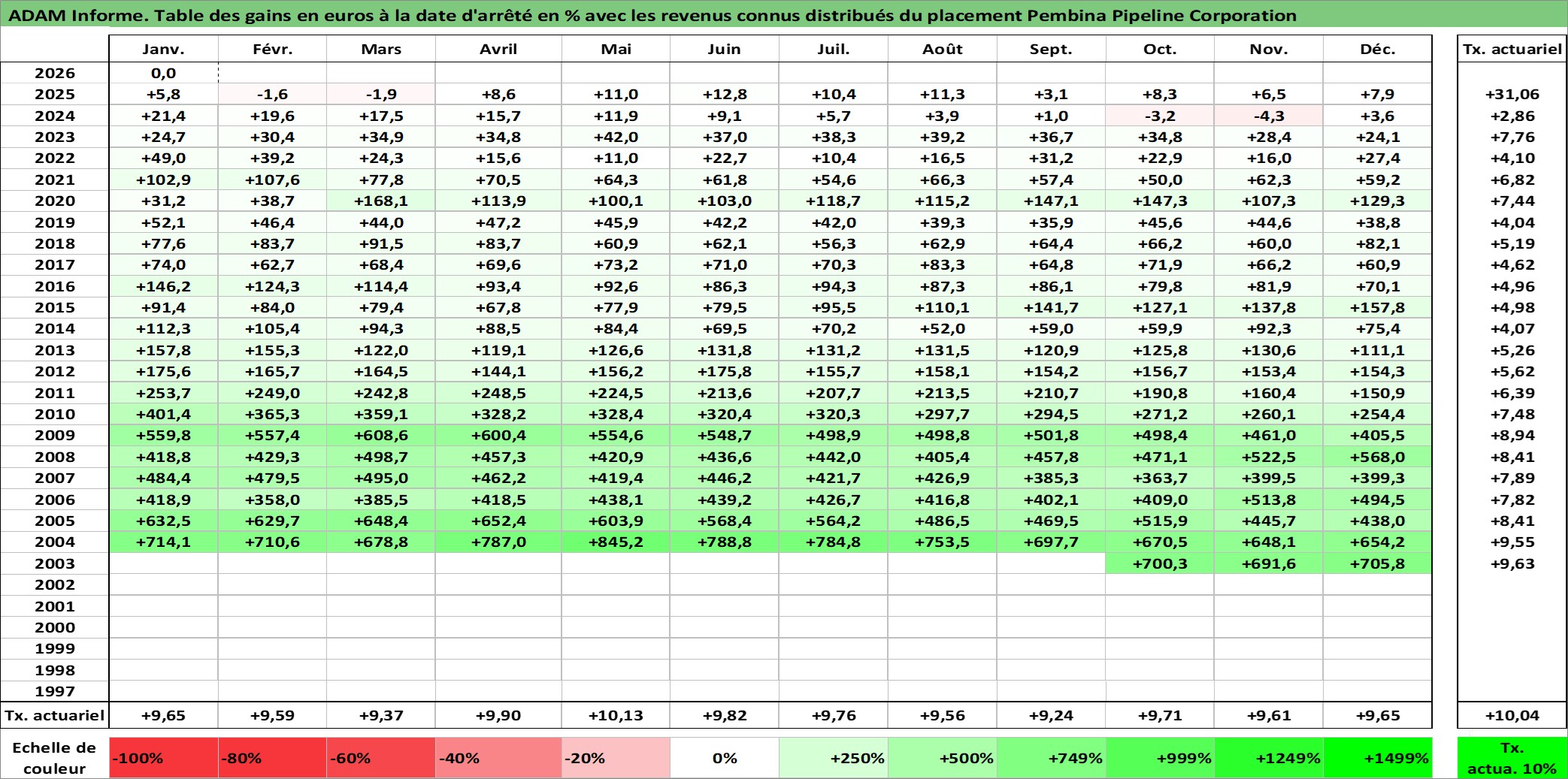Click the ADAM Informe title banner text
The height and width of the screenshot is (779, 1568).
(652, 16)
